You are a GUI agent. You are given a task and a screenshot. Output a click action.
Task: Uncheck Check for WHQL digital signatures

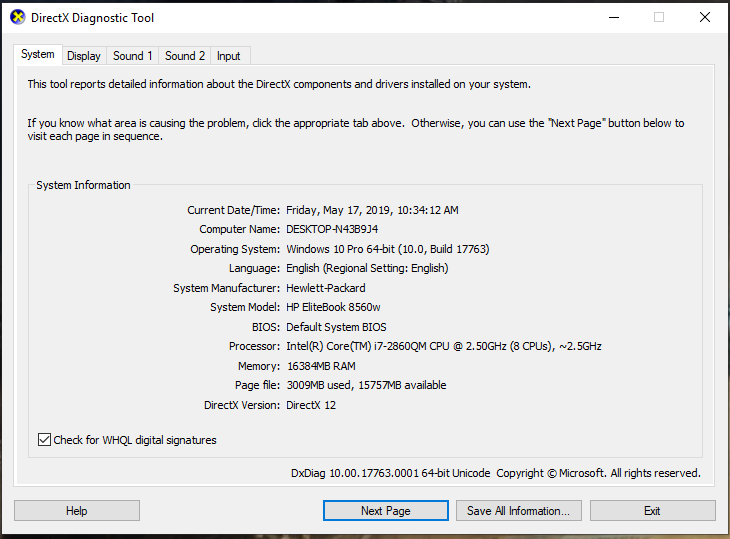[x=44, y=440]
